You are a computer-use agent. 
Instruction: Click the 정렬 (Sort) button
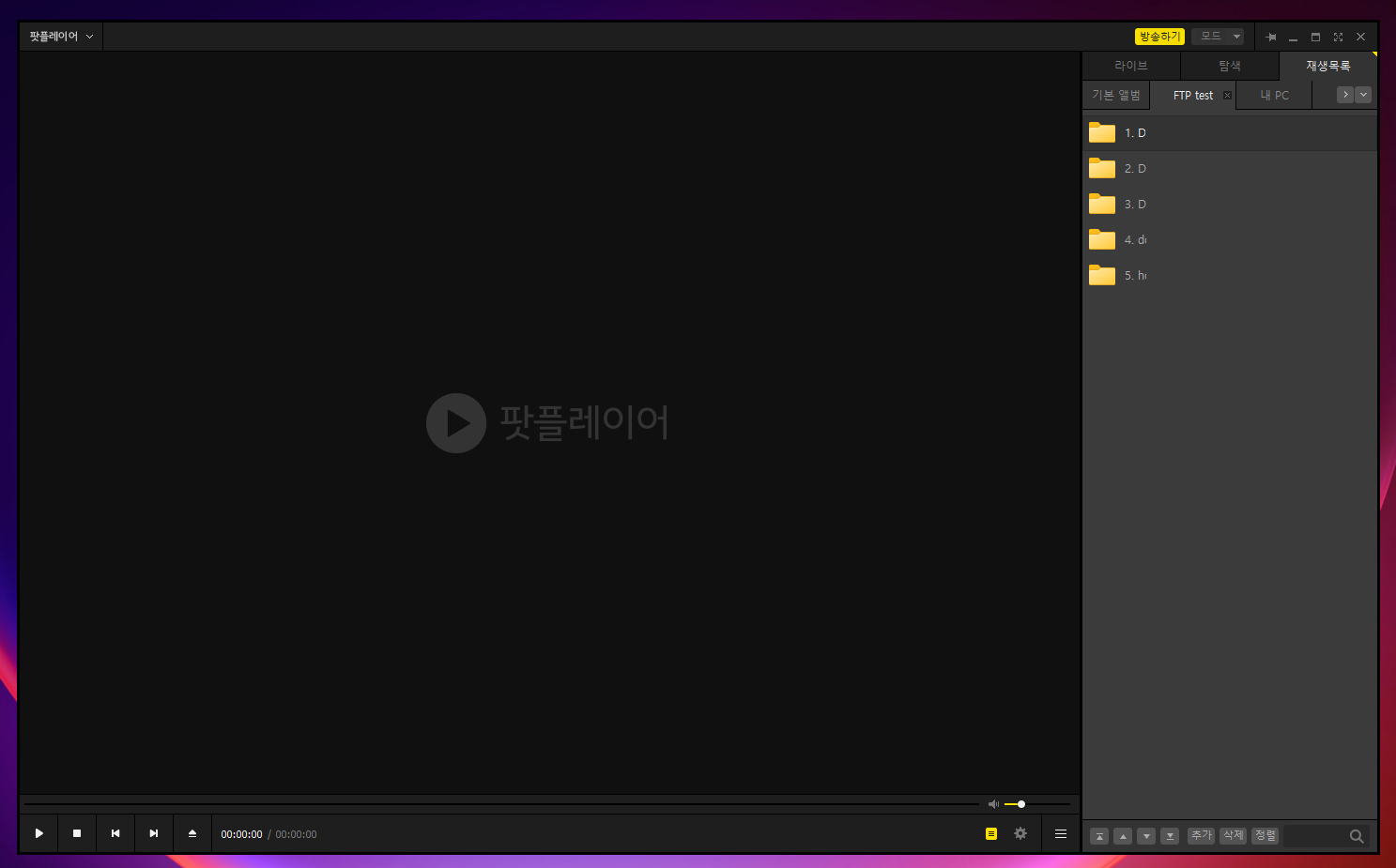pyautogui.click(x=1266, y=835)
